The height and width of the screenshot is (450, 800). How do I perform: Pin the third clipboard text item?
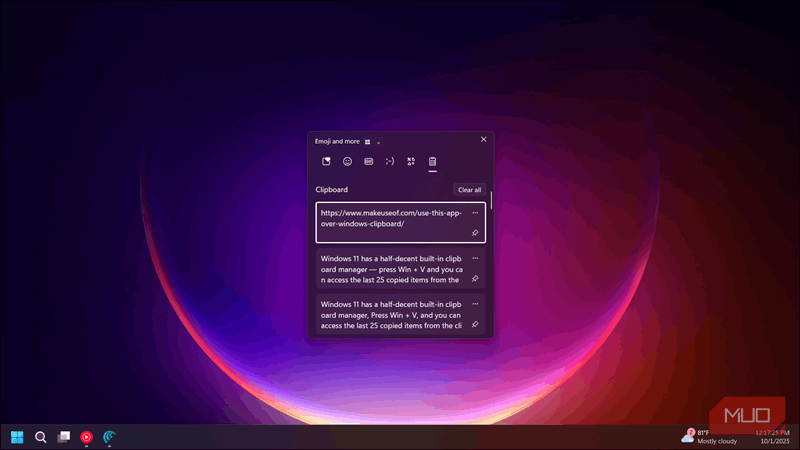click(475, 324)
